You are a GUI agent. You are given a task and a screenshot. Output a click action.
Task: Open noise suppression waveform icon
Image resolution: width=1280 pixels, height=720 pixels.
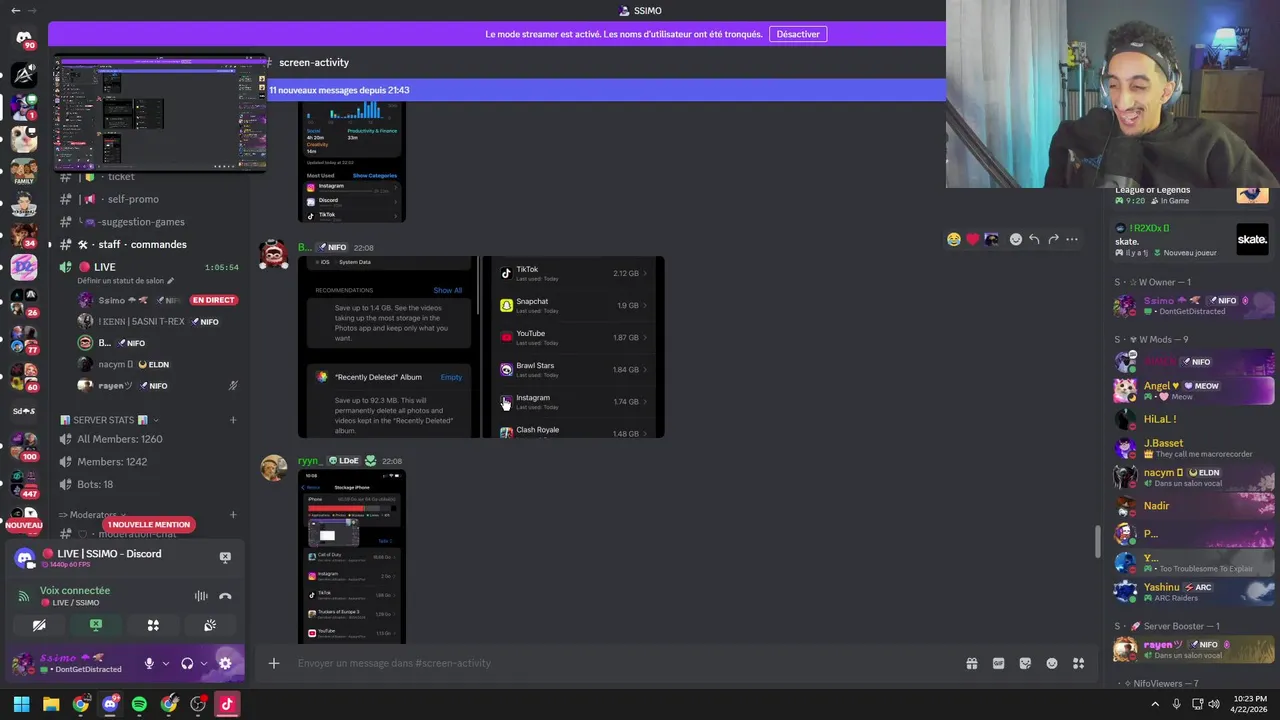[x=201, y=596]
